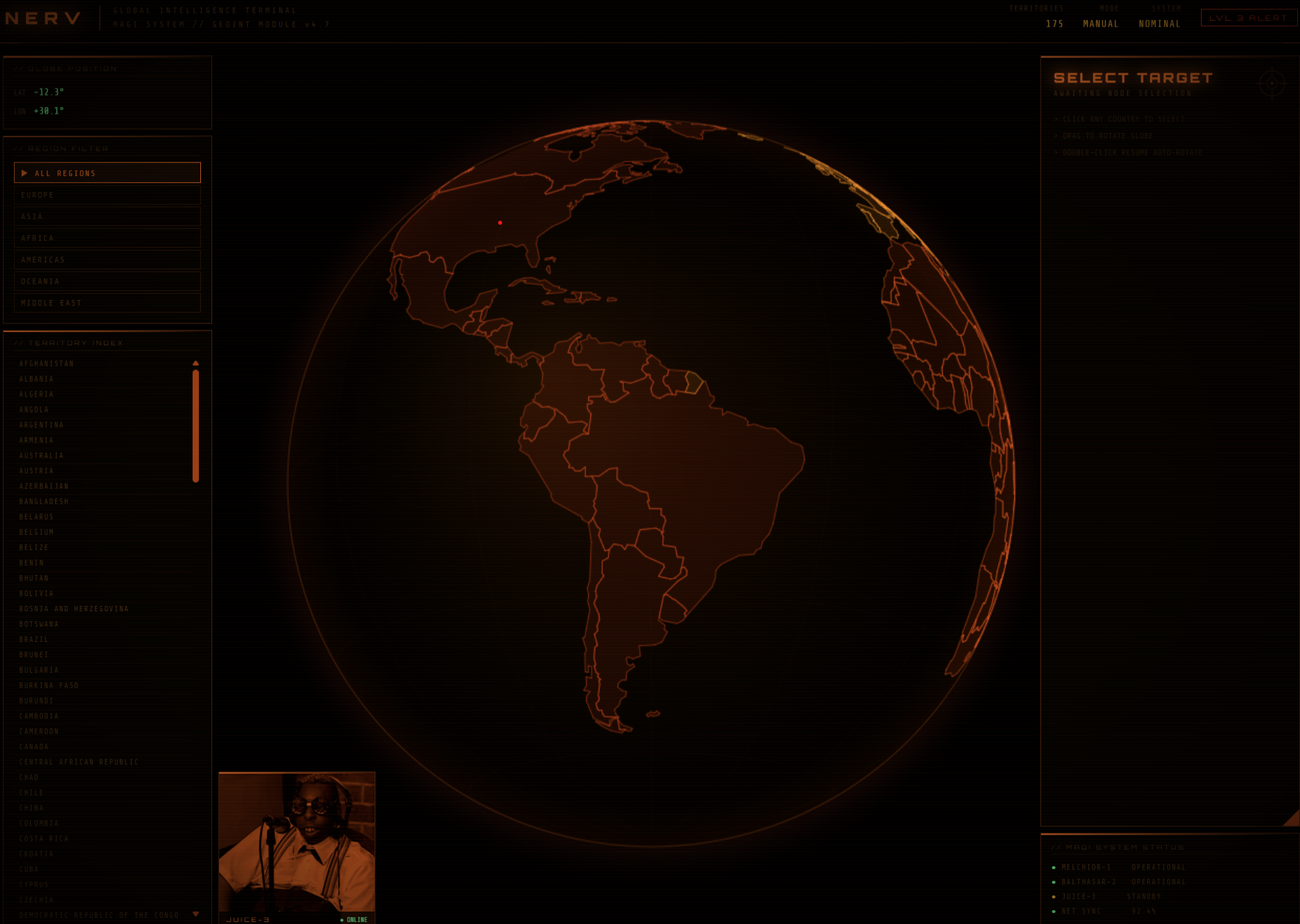Click the Territory Index scrollbar thumb
This screenshot has width=1300, height=924.
click(195, 426)
